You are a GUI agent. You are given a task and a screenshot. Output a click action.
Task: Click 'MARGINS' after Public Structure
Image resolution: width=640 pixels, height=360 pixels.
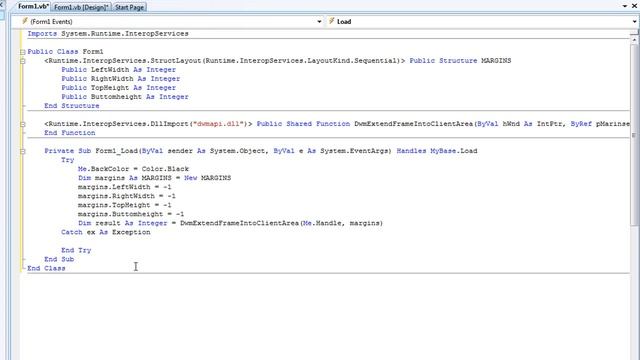pyautogui.click(x=496, y=61)
